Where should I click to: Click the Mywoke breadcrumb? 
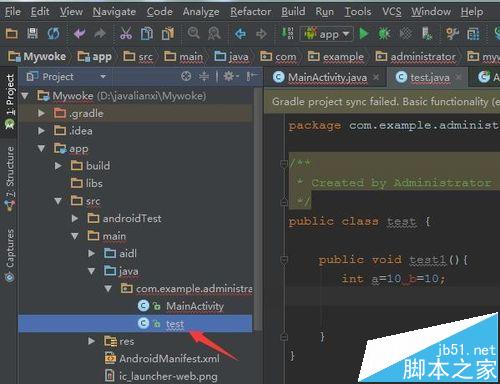click(37, 56)
